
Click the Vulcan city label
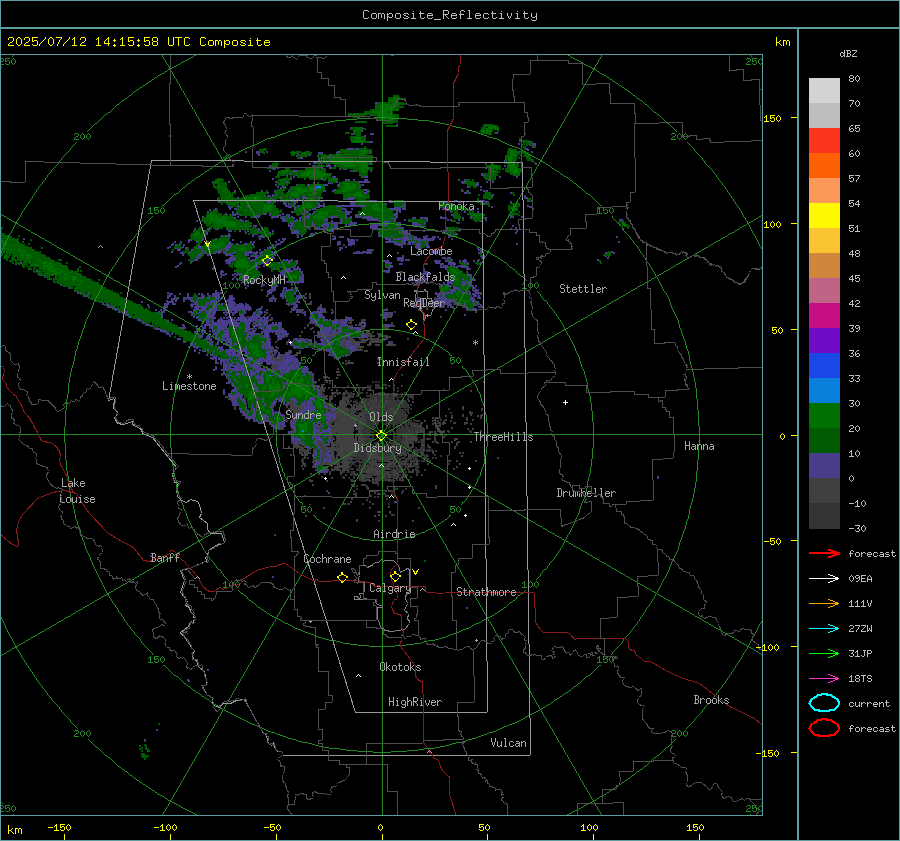pyautogui.click(x=508, y=743)
